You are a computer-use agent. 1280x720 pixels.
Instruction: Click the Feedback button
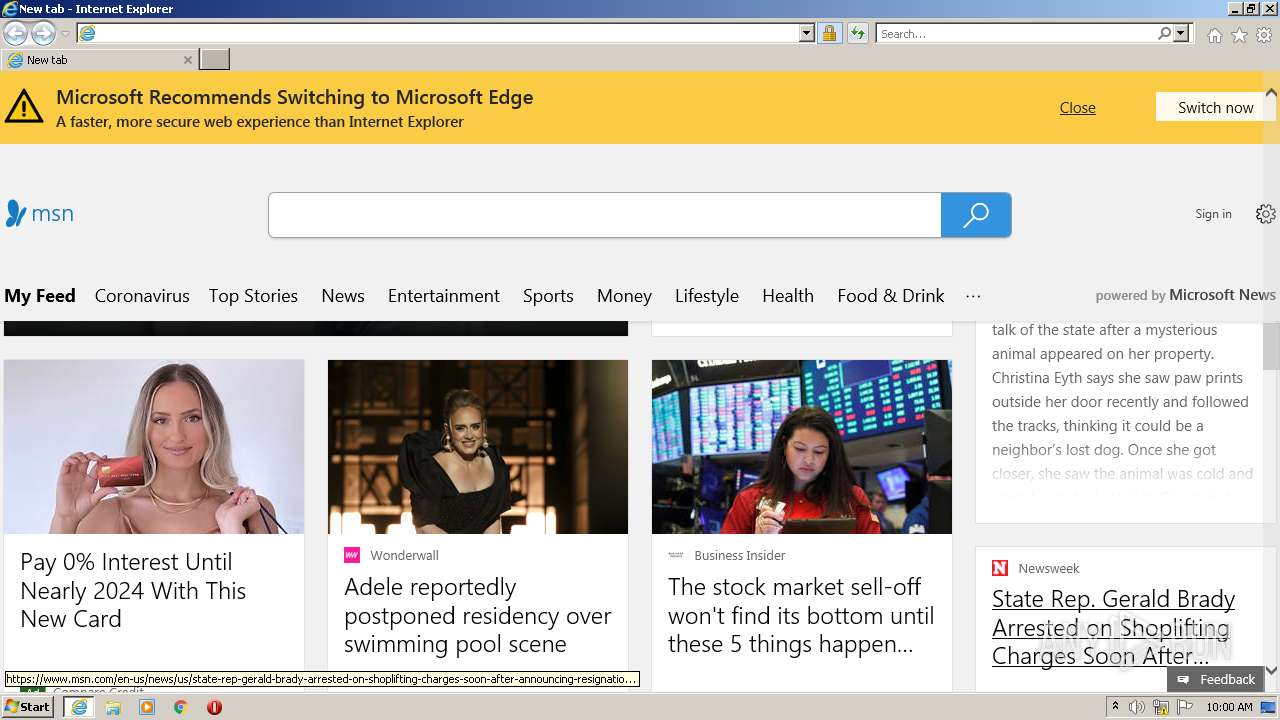click(1217, 679)
